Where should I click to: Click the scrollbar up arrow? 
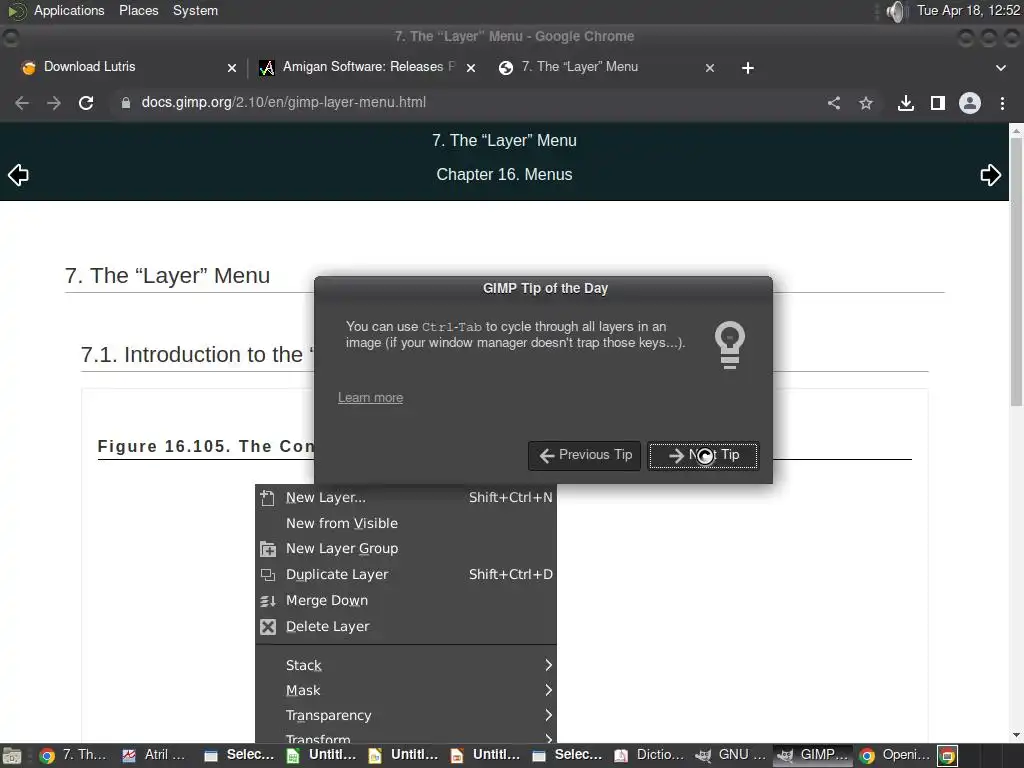click(x=1016, y=131)
